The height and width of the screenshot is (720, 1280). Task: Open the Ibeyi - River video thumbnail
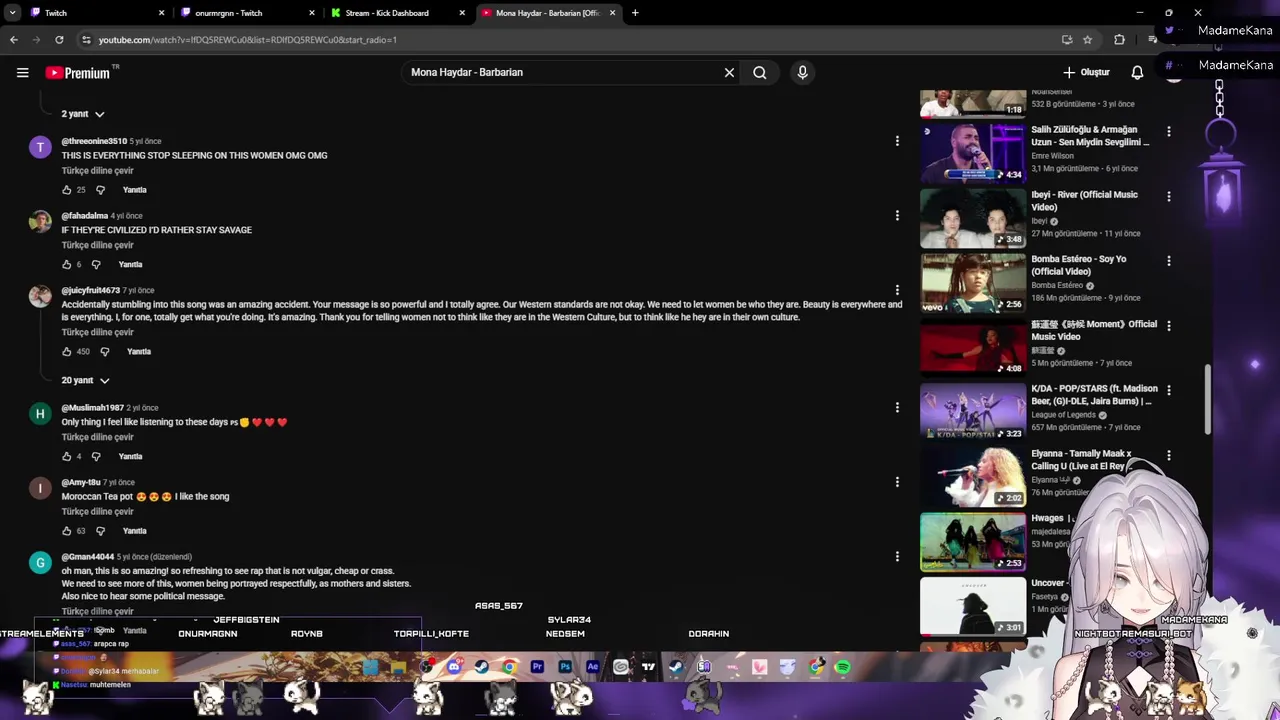tap(973, 218)
